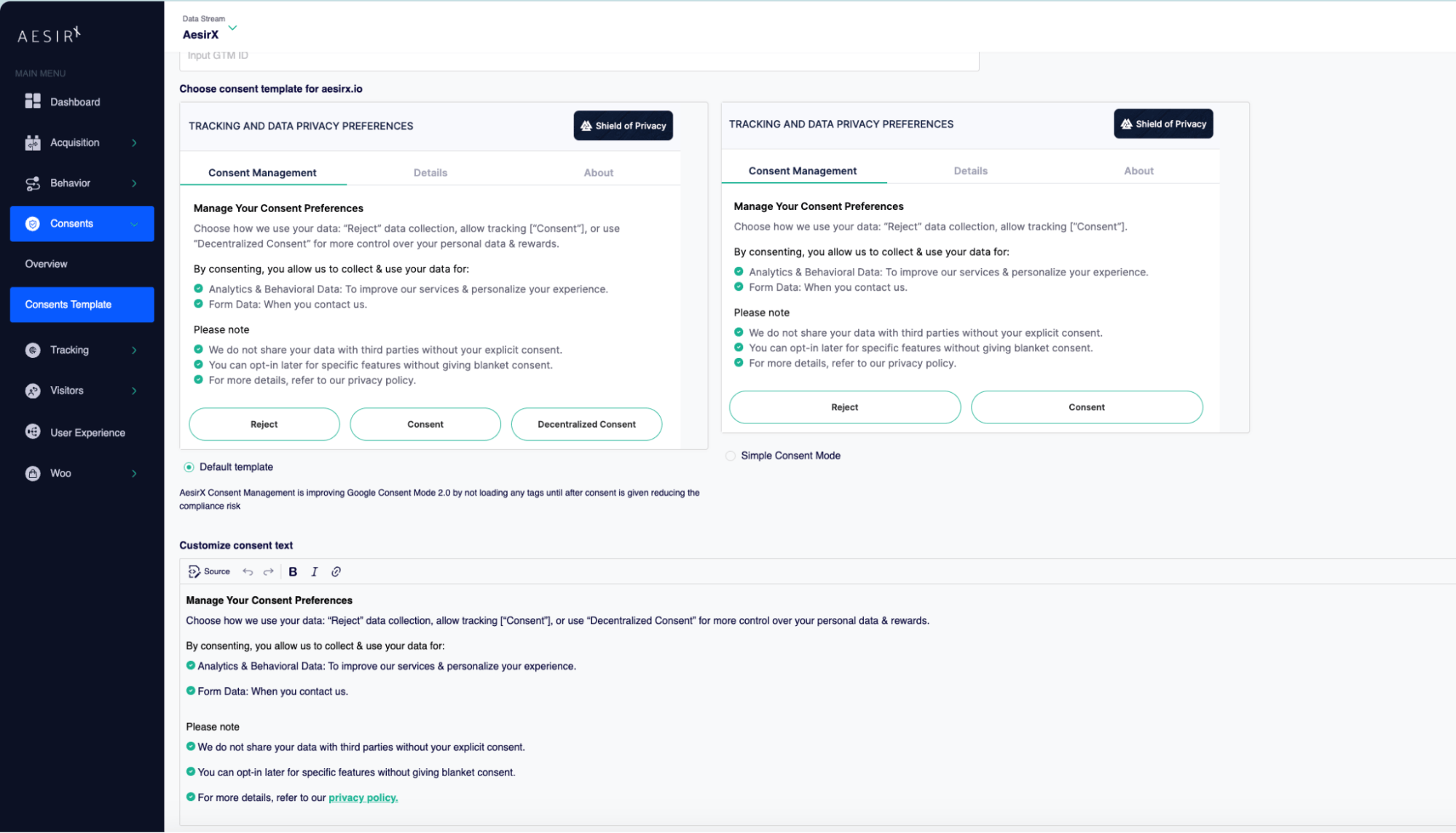Expand the Woo sidebar submenu

(134, 474)
